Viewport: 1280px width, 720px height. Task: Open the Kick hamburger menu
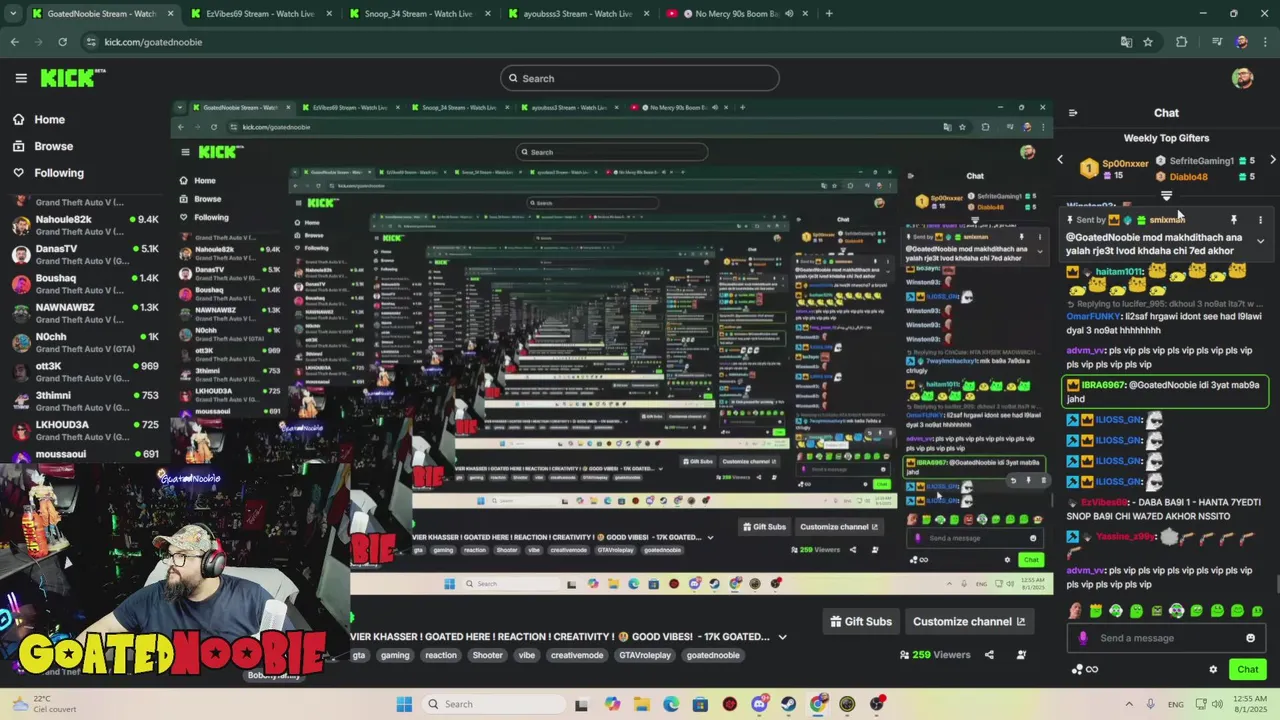tap(21, 78)
